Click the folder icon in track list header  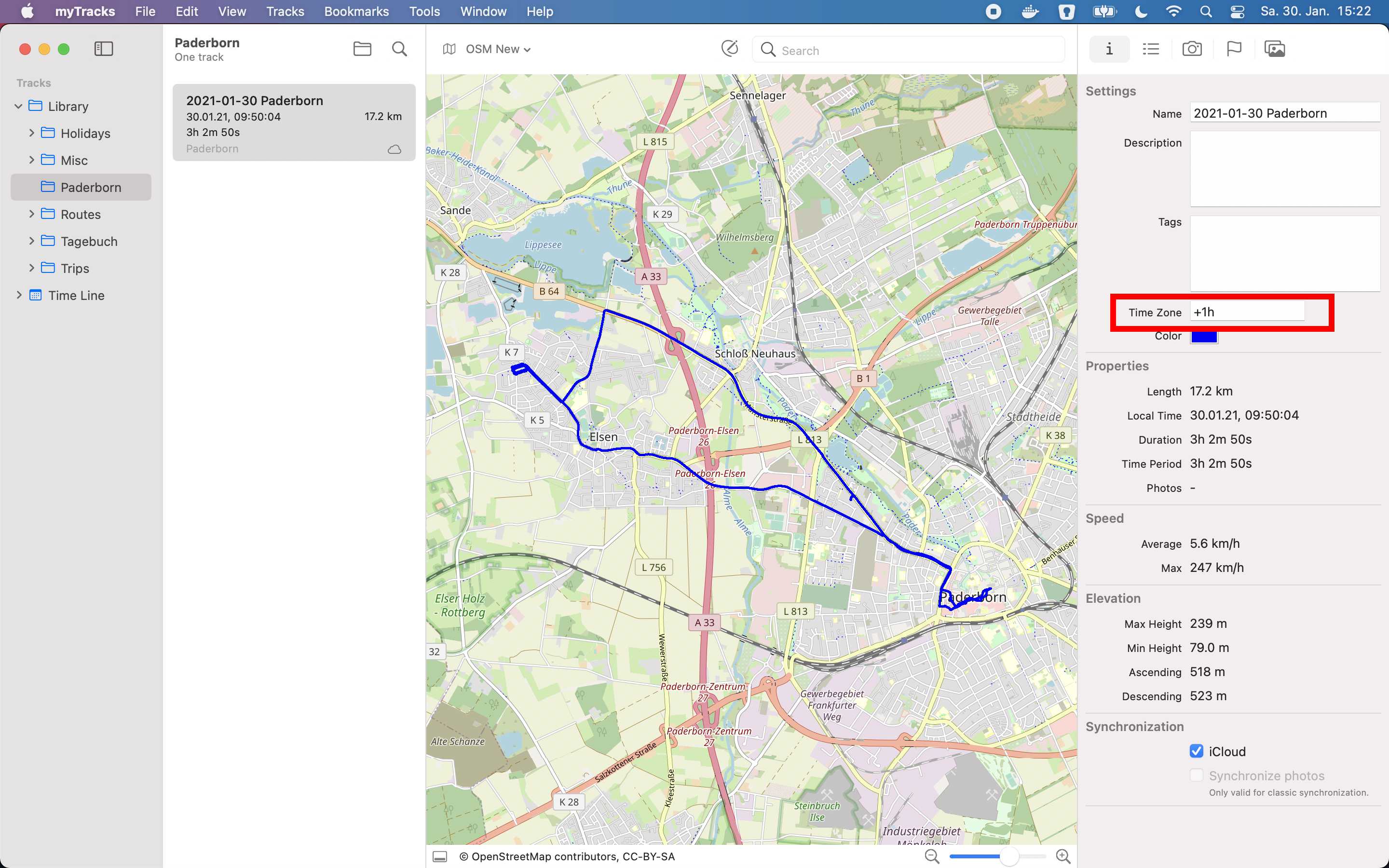point(362,49)
